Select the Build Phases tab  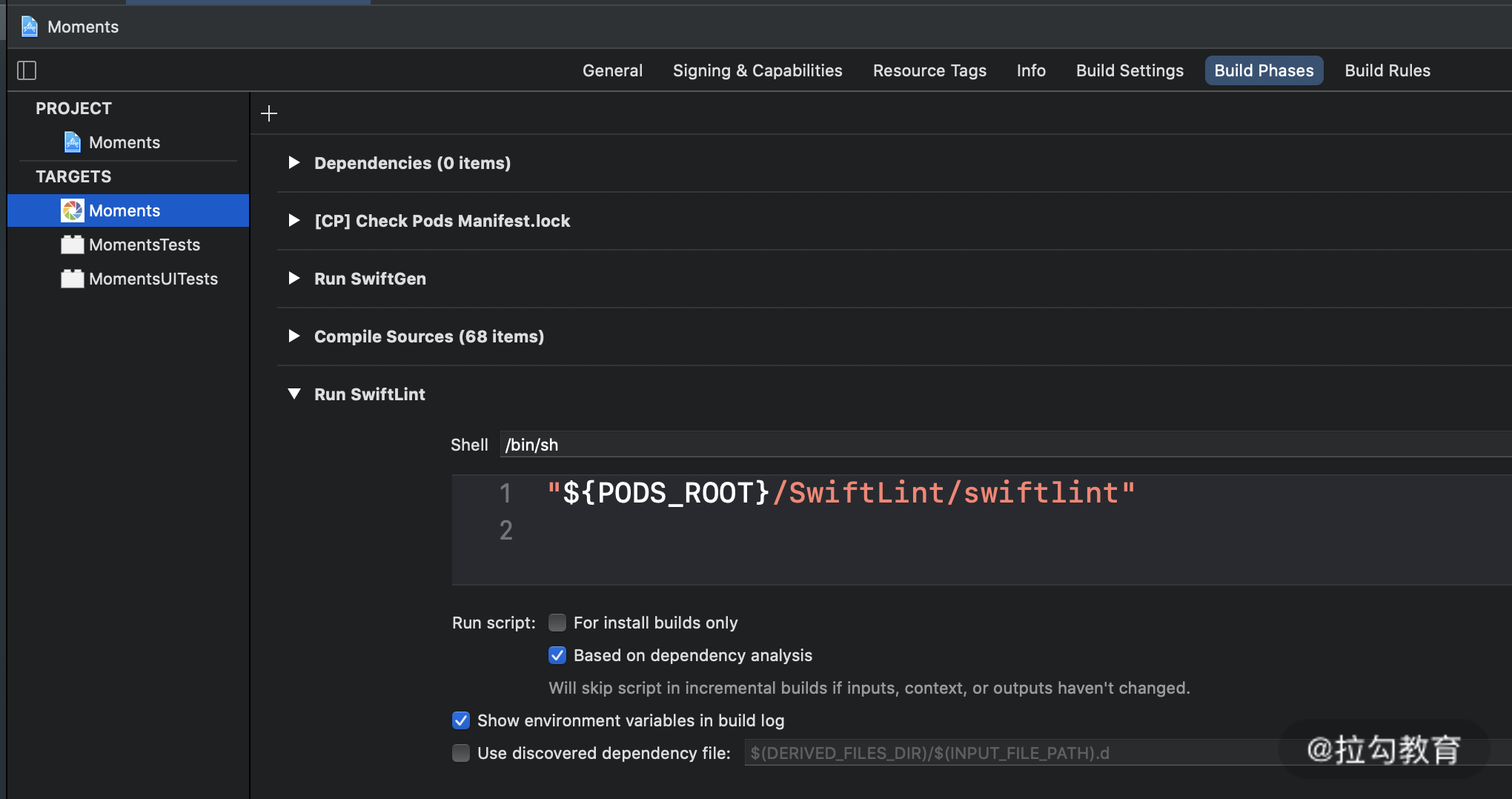click(1264, 70)
